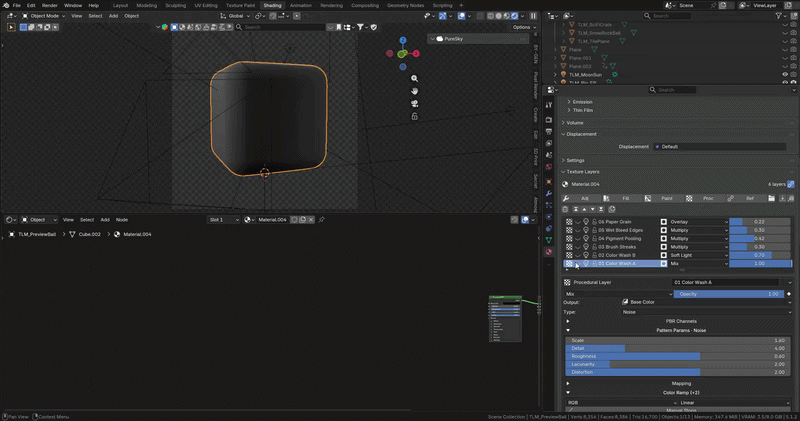
Task: Open the Window menu
Action: click(x=73, y=5)
